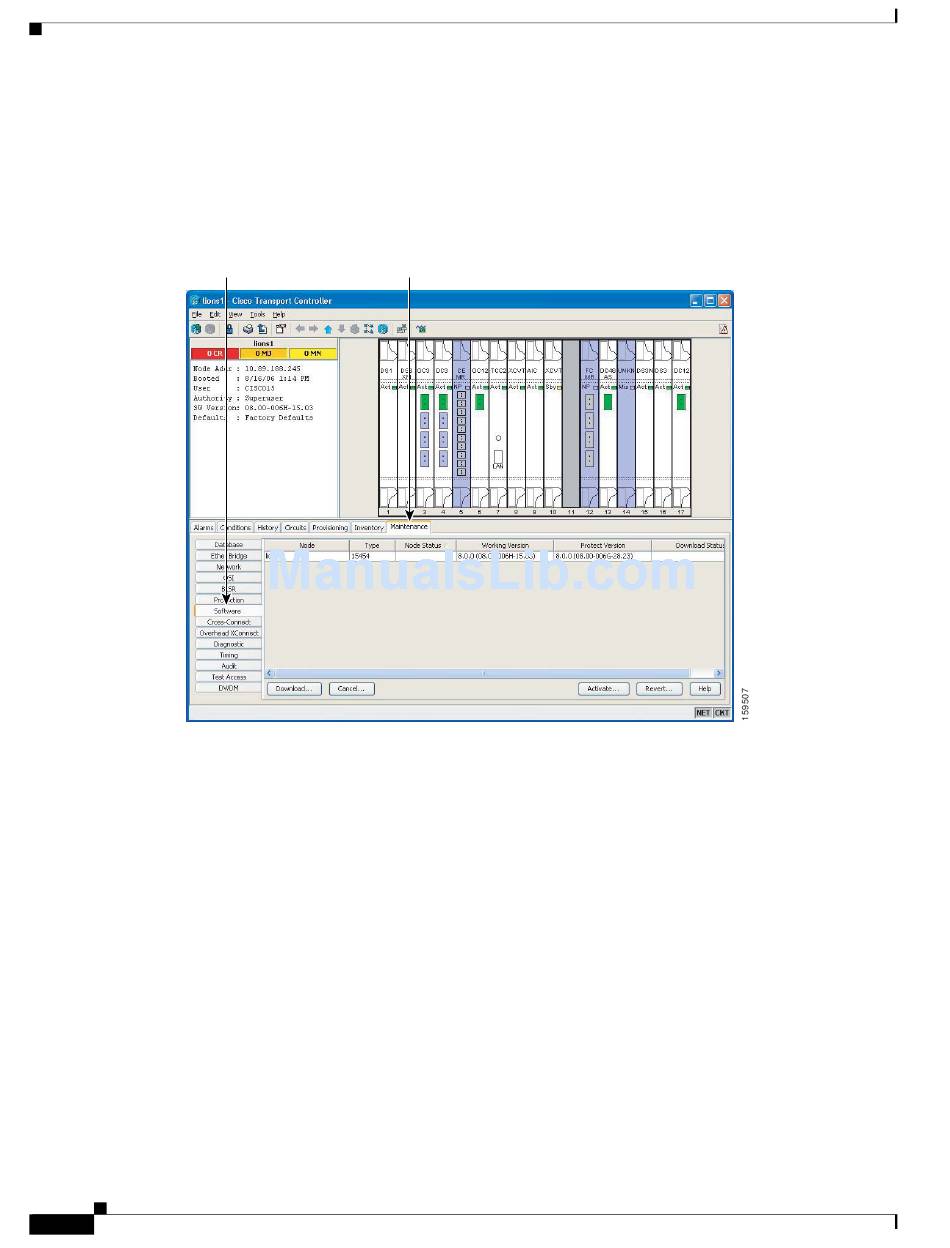This screenshot has width=950, height=1248.
Task: Switch to the Inventory tab
Action: (369, 527)
